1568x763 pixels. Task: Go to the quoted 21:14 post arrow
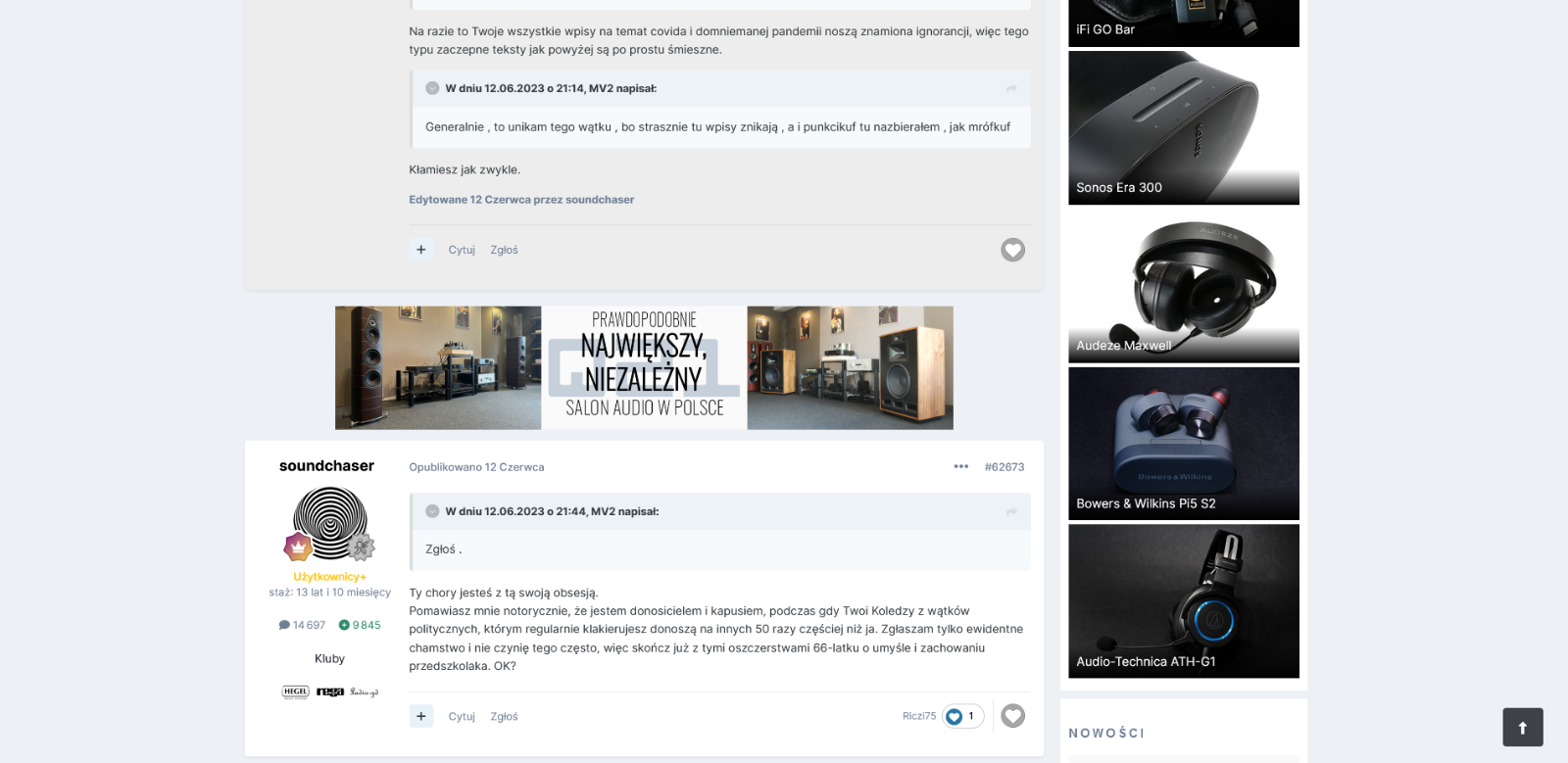coord(1011,89)
